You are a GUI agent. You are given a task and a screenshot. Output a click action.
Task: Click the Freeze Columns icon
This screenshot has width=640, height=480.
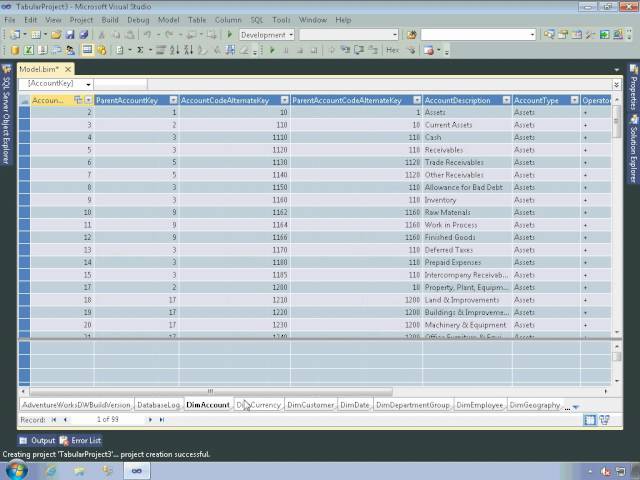pos(230,50)
